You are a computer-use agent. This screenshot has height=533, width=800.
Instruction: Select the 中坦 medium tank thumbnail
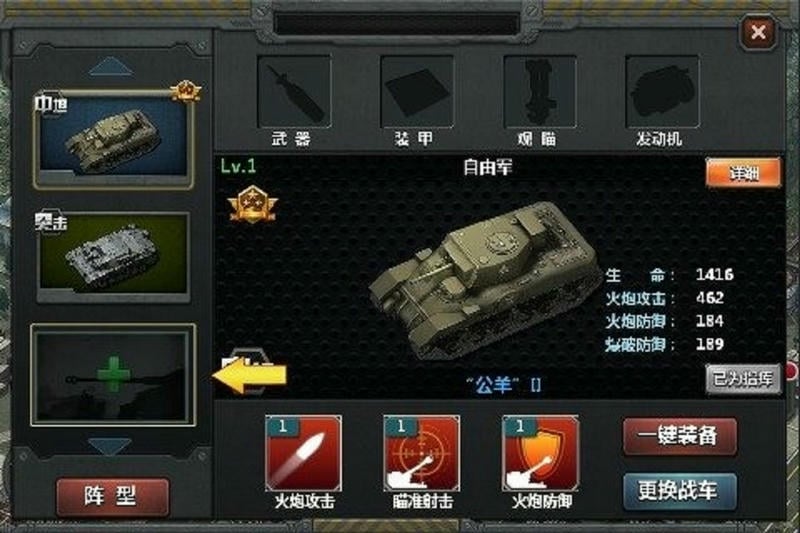tap(113, 139)
